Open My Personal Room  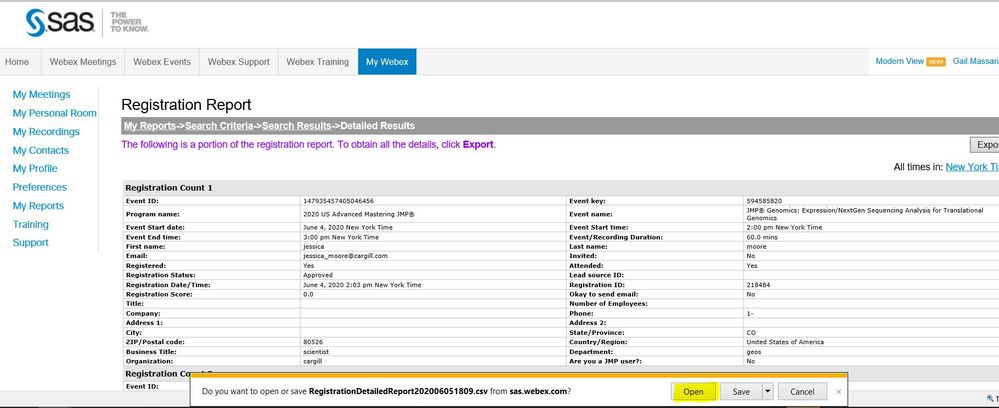pyautogui.click(x=55, y=113)
